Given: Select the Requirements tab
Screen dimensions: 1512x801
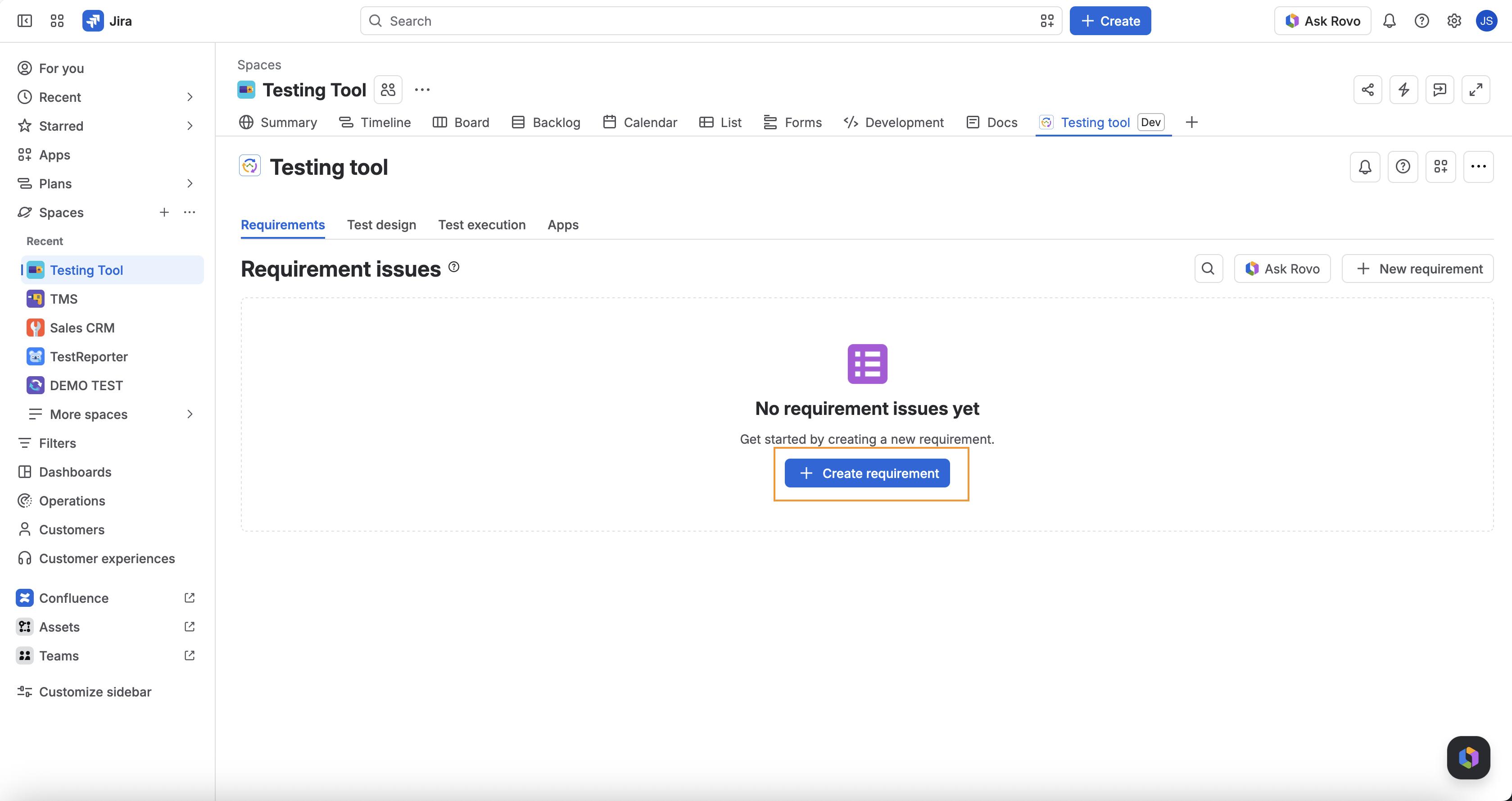Looking at the screenshot, I should [282, 225].
